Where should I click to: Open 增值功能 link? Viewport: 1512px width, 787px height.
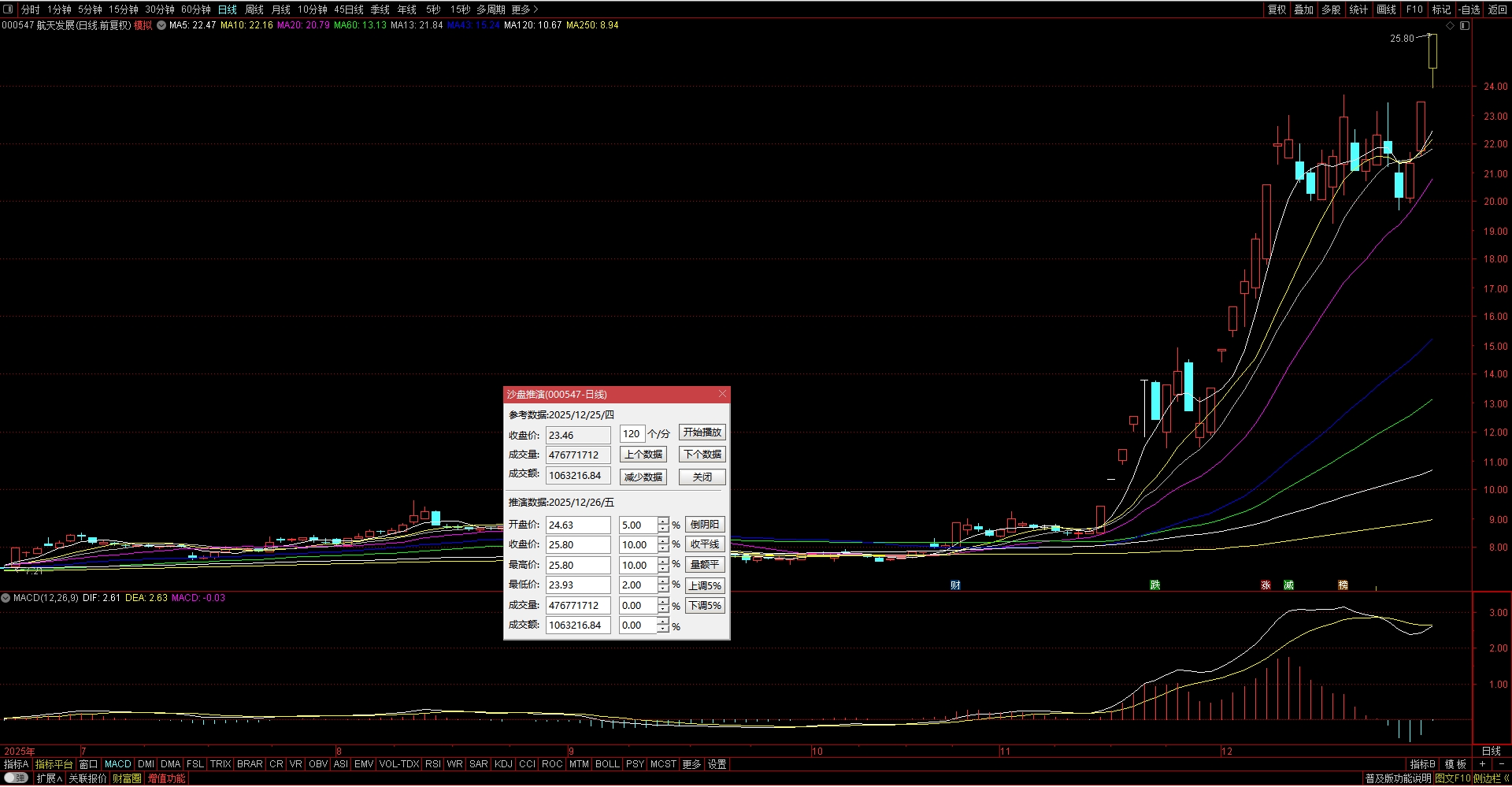click(x=166, y=778)
